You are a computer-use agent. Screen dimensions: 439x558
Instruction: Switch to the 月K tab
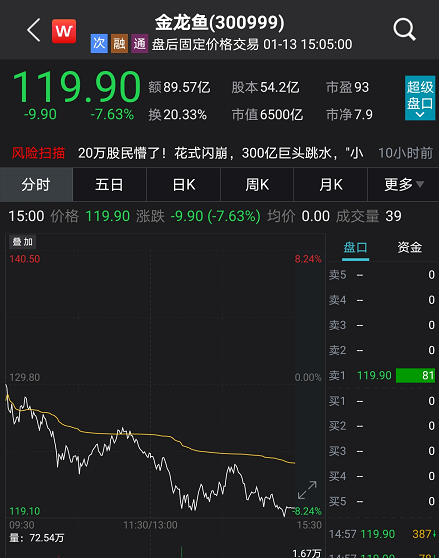[x=331, y=185]
